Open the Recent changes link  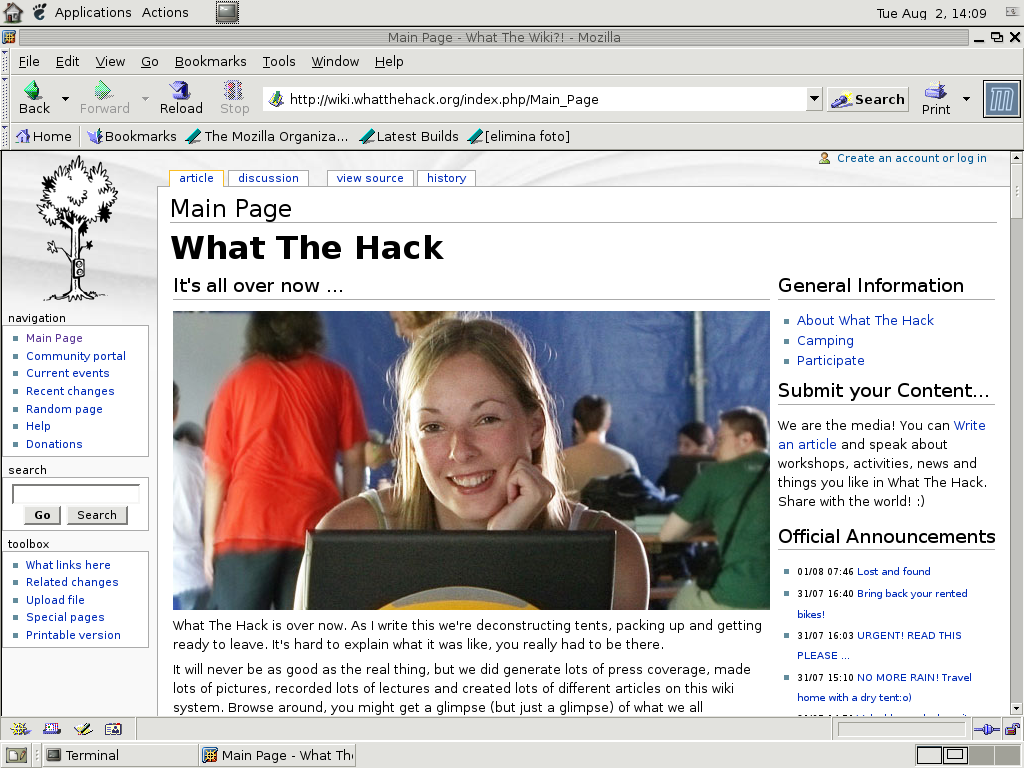pyautogui.click(x=70, y=391)
